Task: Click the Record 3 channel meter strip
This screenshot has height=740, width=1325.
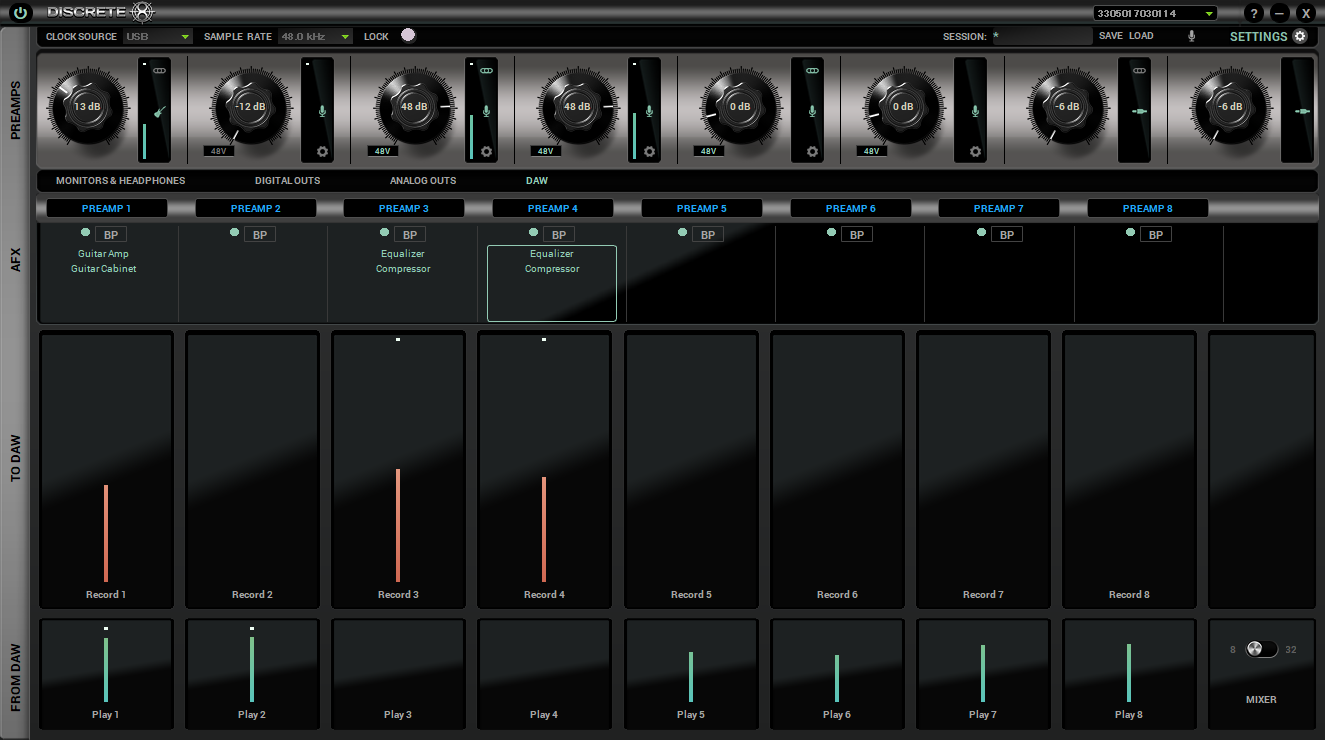Action: point(398,469)
